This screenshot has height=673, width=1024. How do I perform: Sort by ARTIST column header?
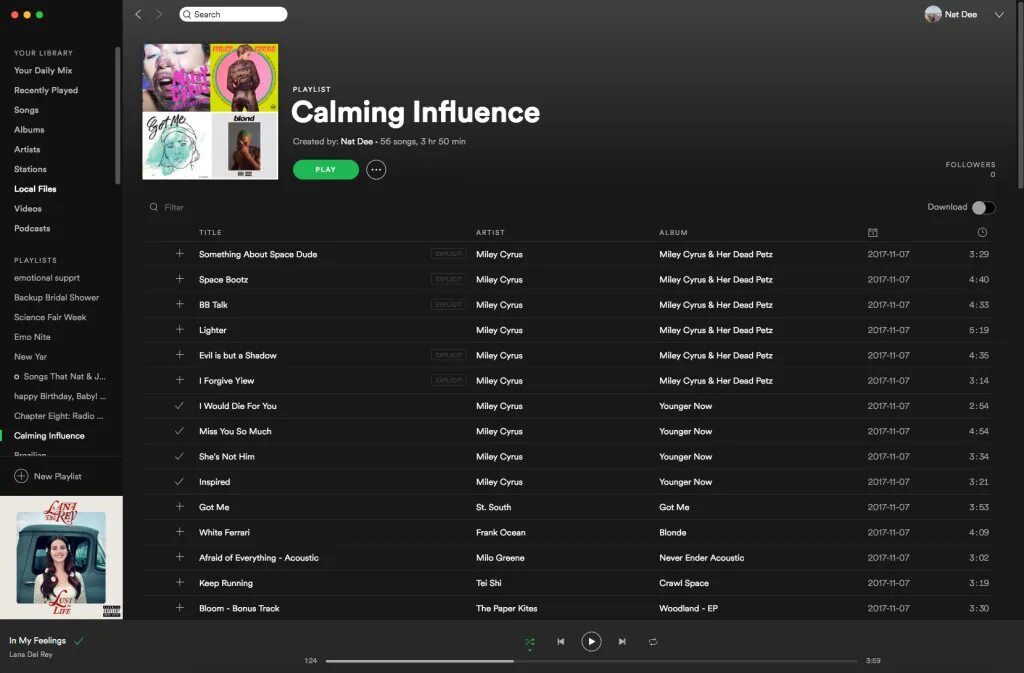[x=490, y=232]
